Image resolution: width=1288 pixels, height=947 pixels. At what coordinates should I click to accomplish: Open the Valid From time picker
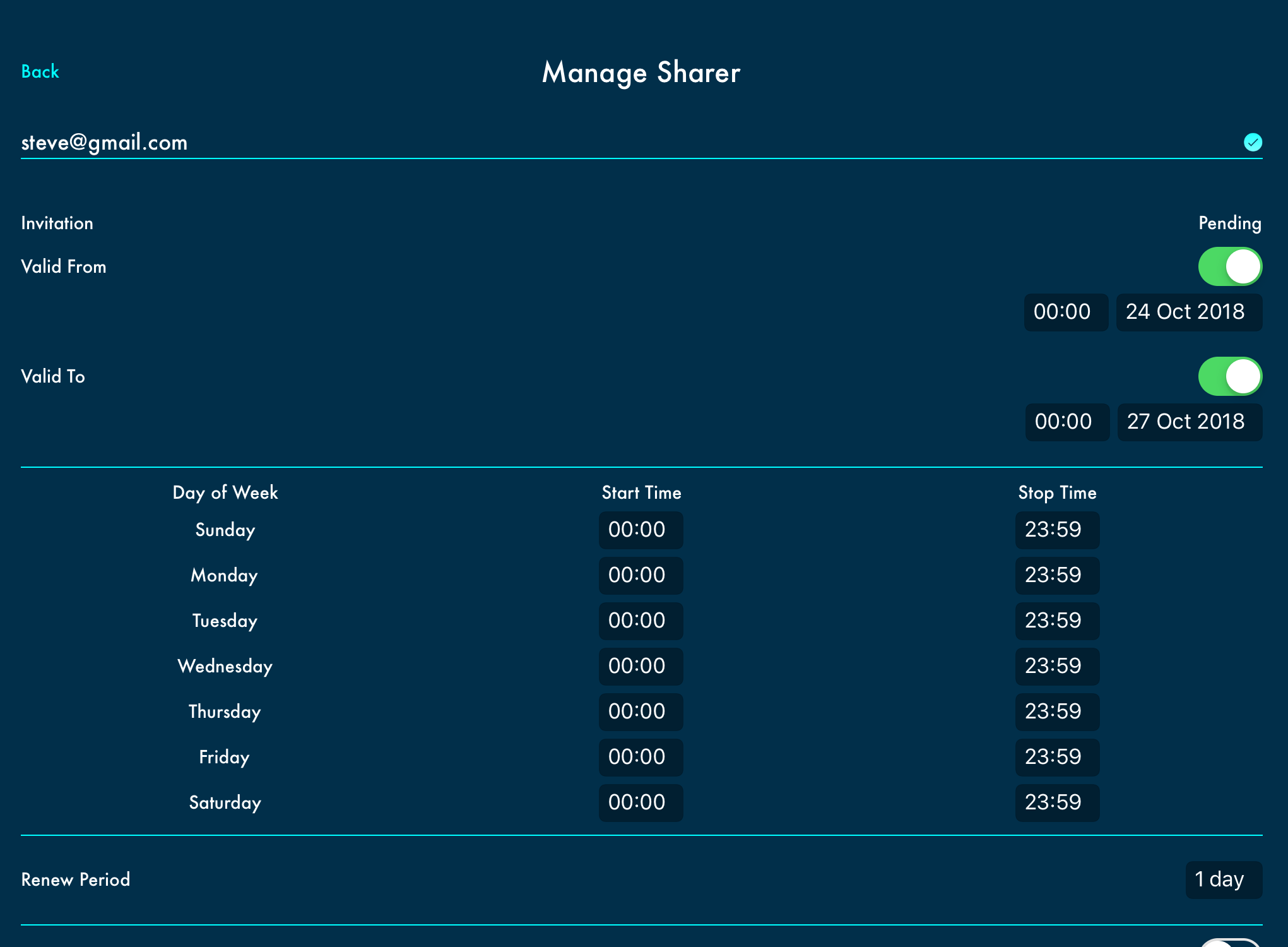click(1065, 312)
